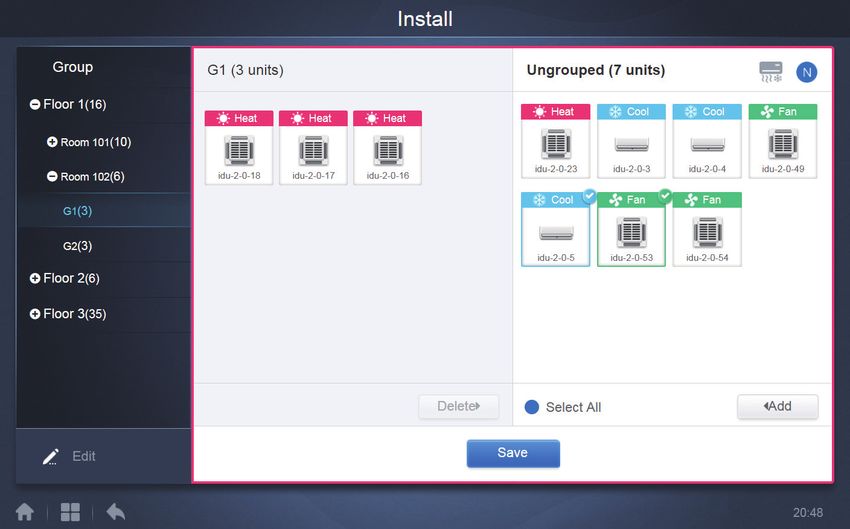Image resolution: width=850 pixels, height=529 pixels.
Task: Click the Add button
Action: (x=777, y=407)
